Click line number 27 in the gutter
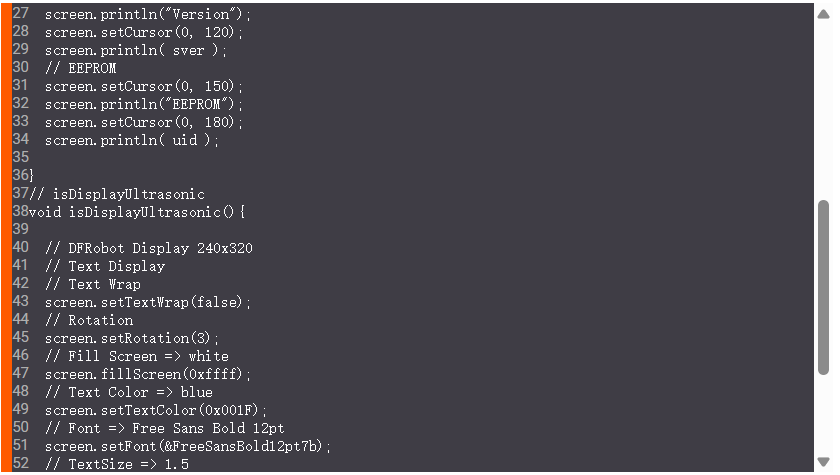 pyautogui.click(x=20, y=14)
